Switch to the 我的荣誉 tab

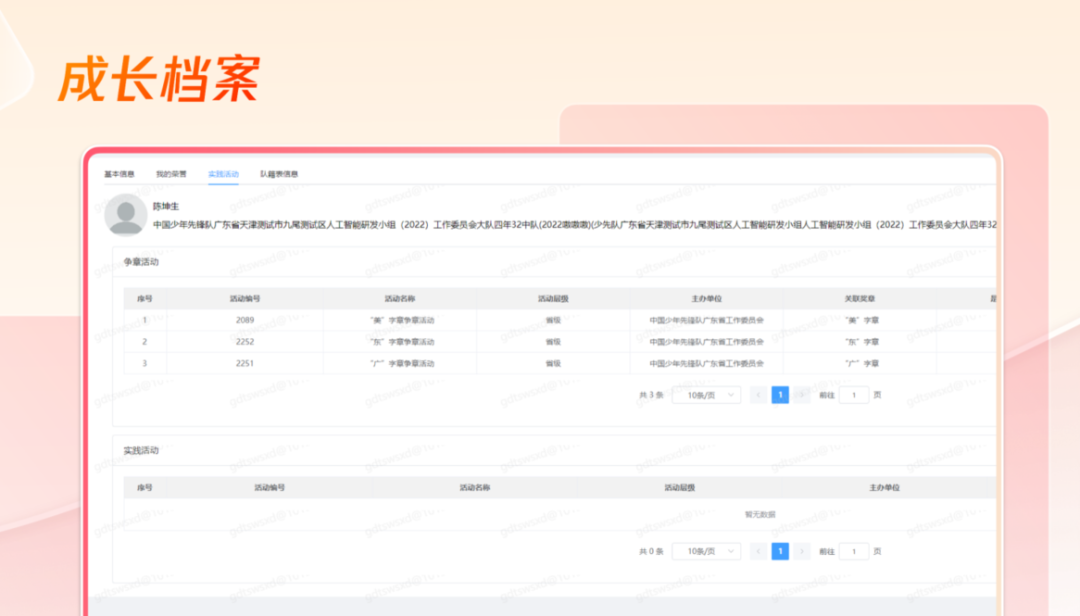(171, 174)
